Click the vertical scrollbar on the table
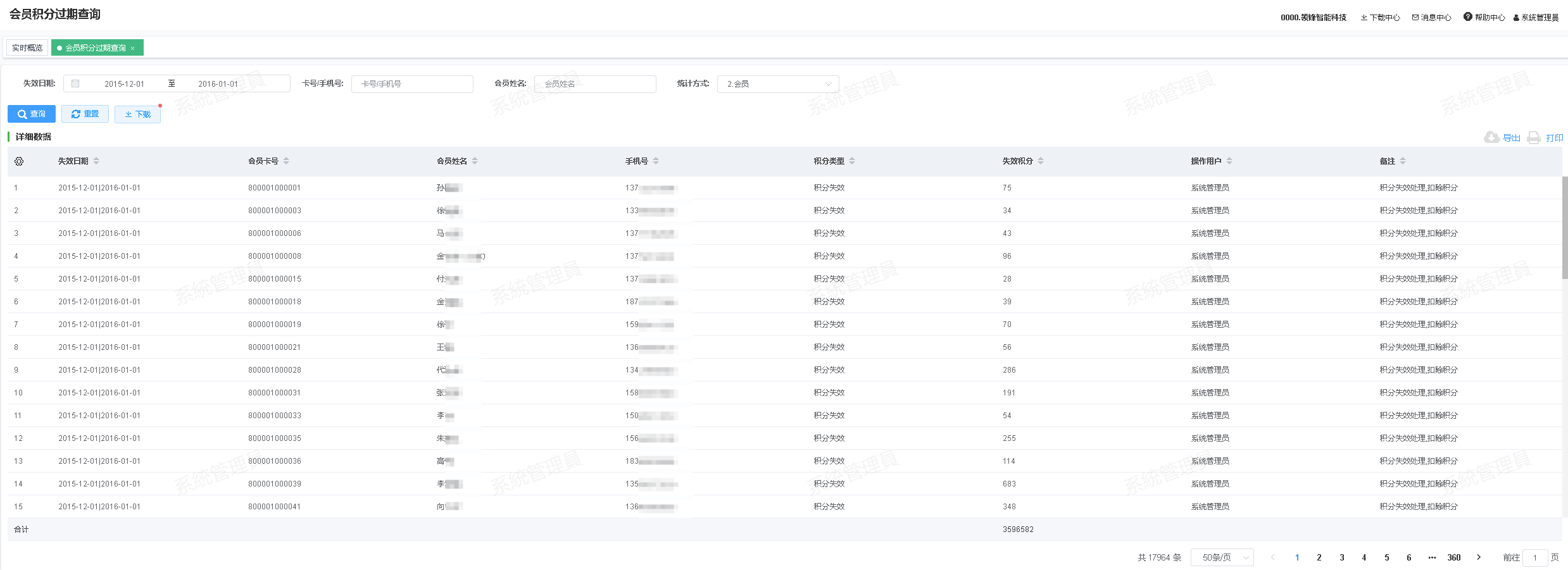Screen dimensions: 1568x570 (x=1564, y=228)
